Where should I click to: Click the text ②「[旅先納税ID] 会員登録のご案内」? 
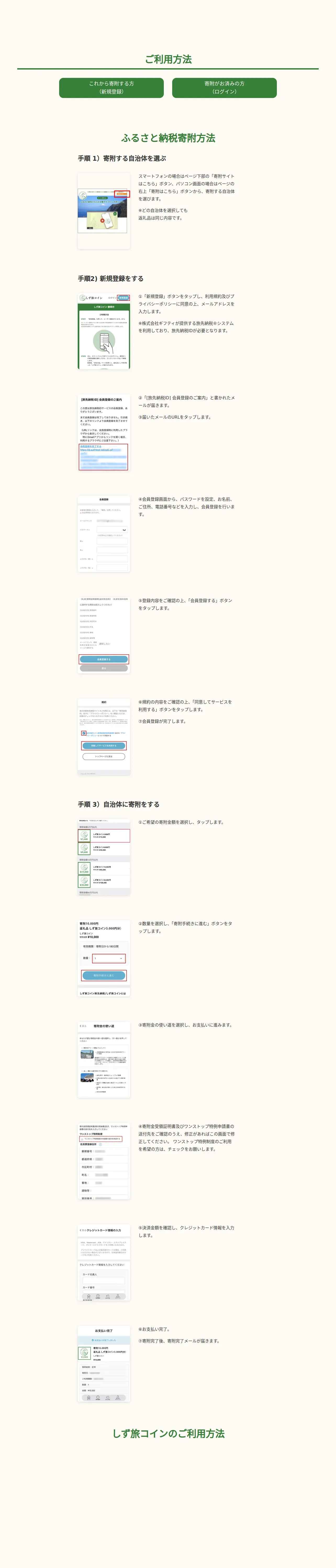pyautogui.click(x=187, y=402)
